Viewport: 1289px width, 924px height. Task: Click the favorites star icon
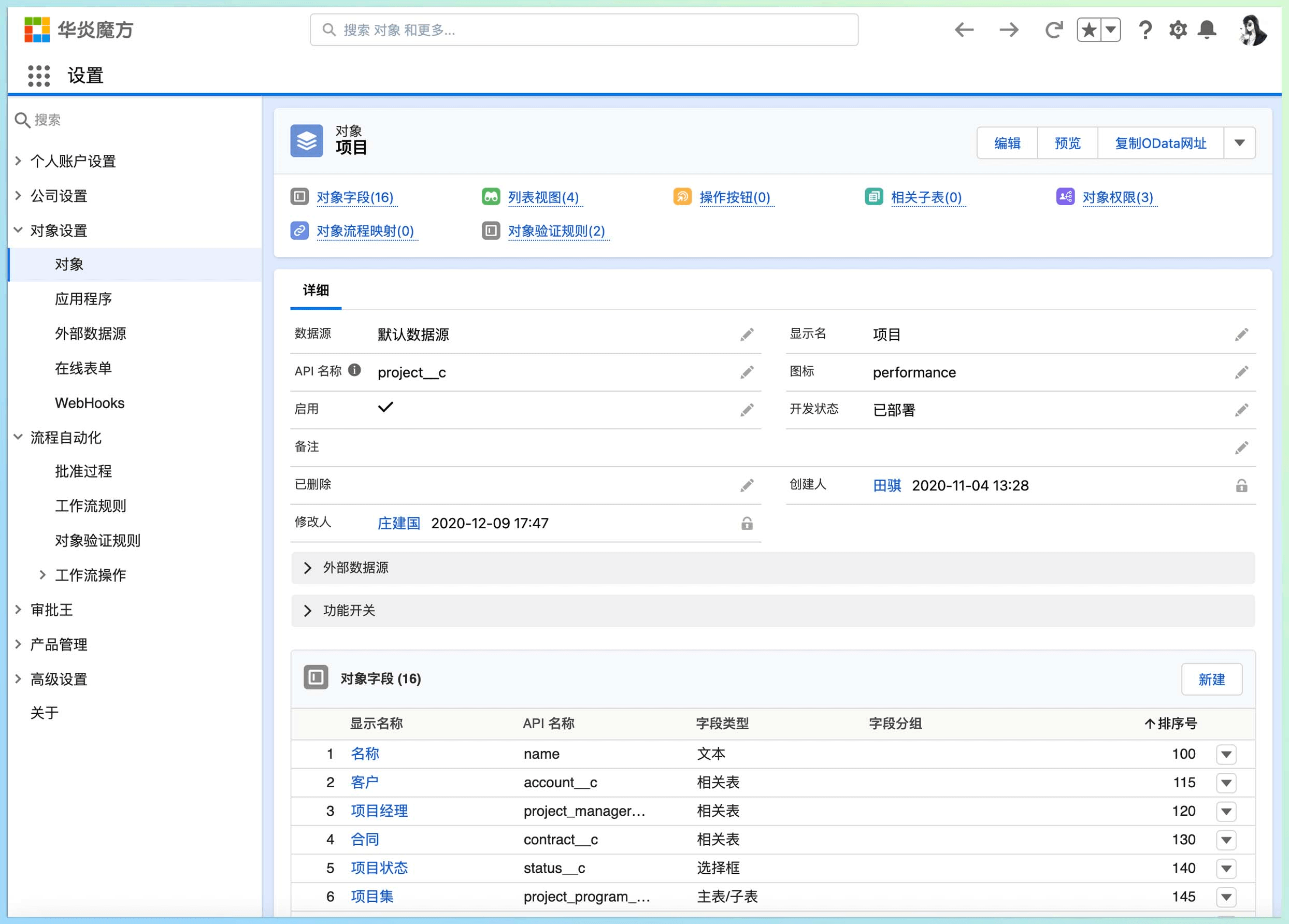[x=1089, y=30]
